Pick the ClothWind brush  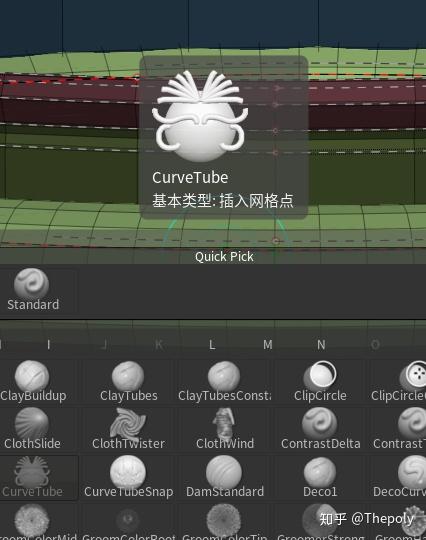225,429
